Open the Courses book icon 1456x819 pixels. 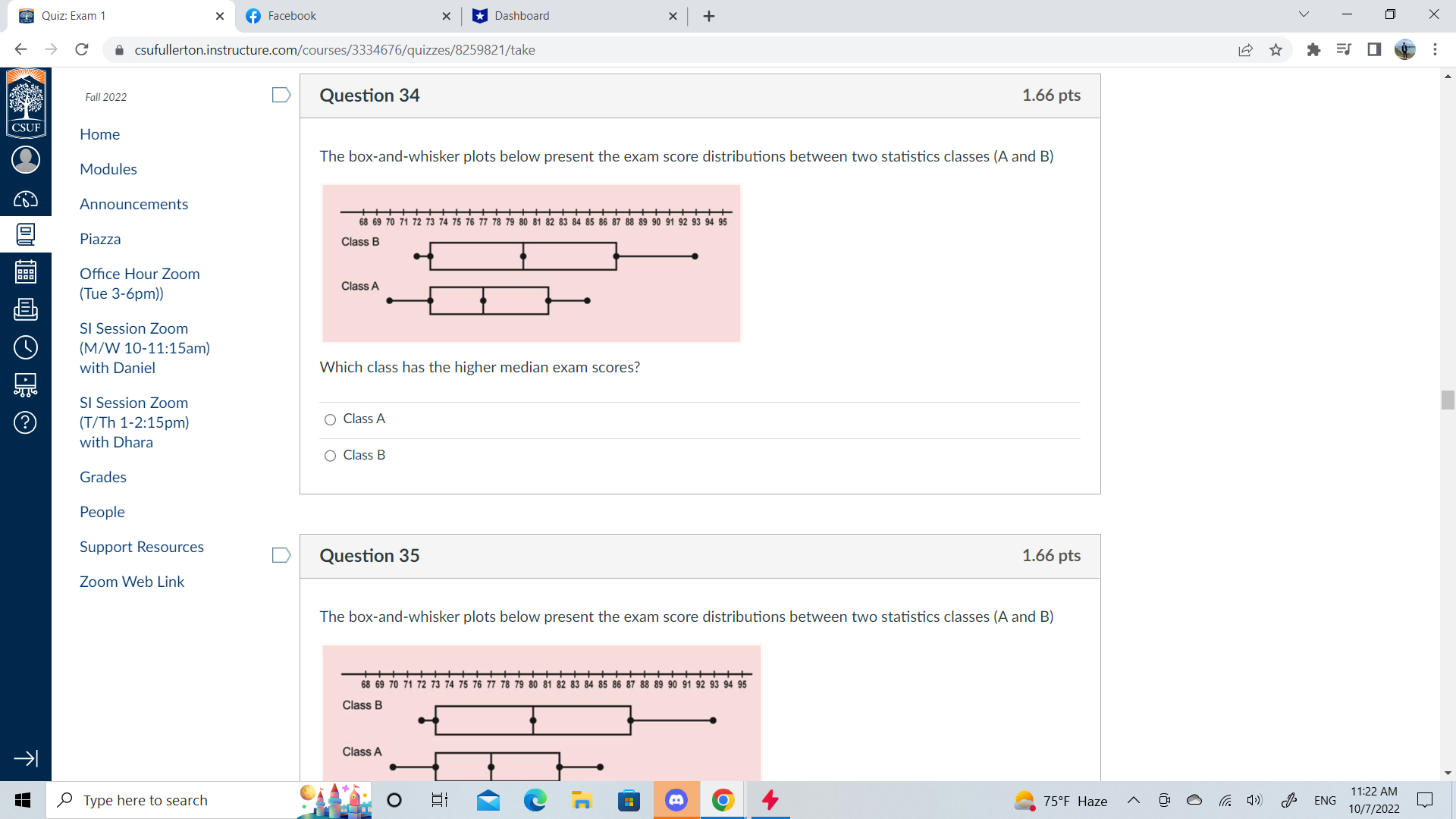click(26, 234)
